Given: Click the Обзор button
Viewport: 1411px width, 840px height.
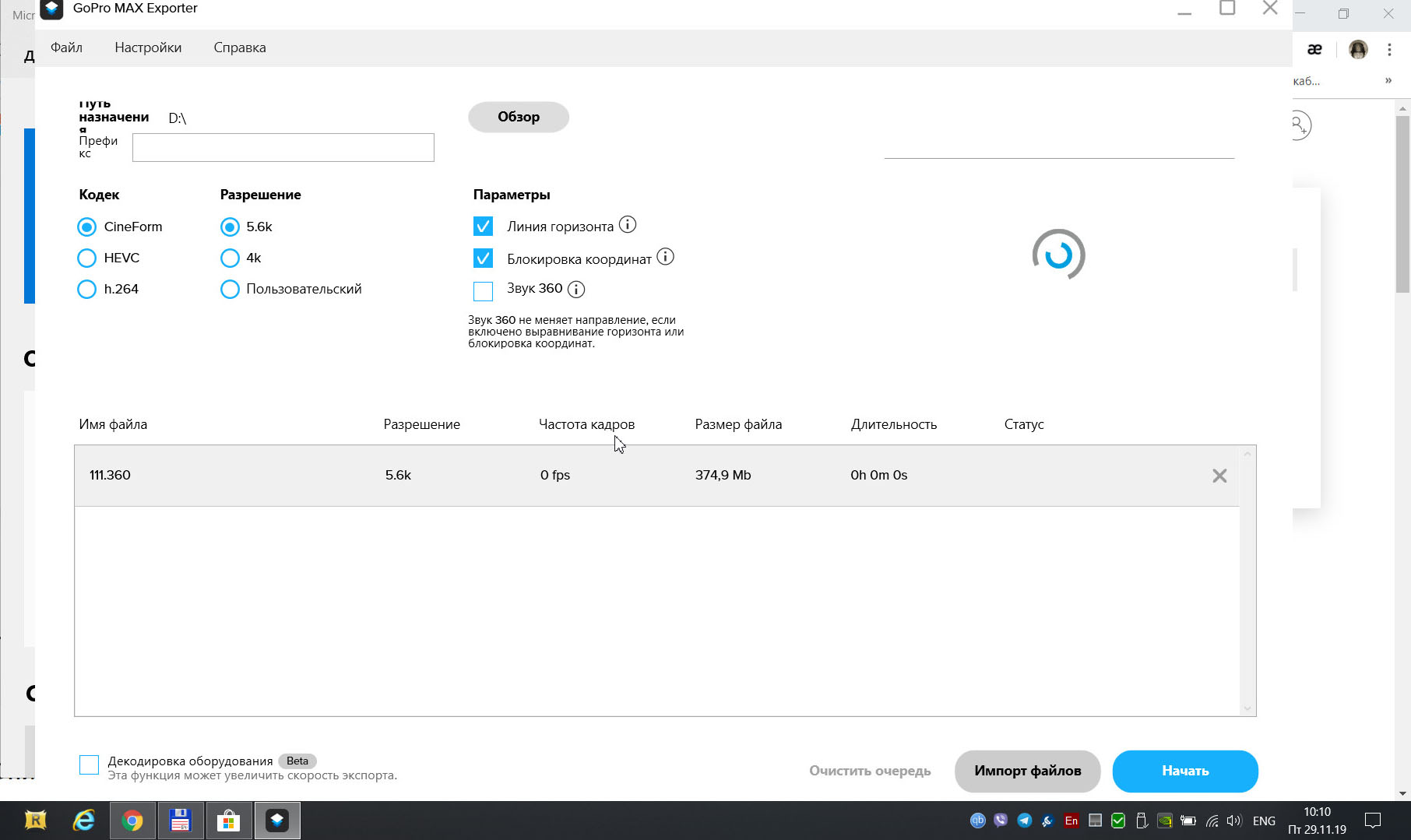Looking at the screenshot, I should pos(519,117).
